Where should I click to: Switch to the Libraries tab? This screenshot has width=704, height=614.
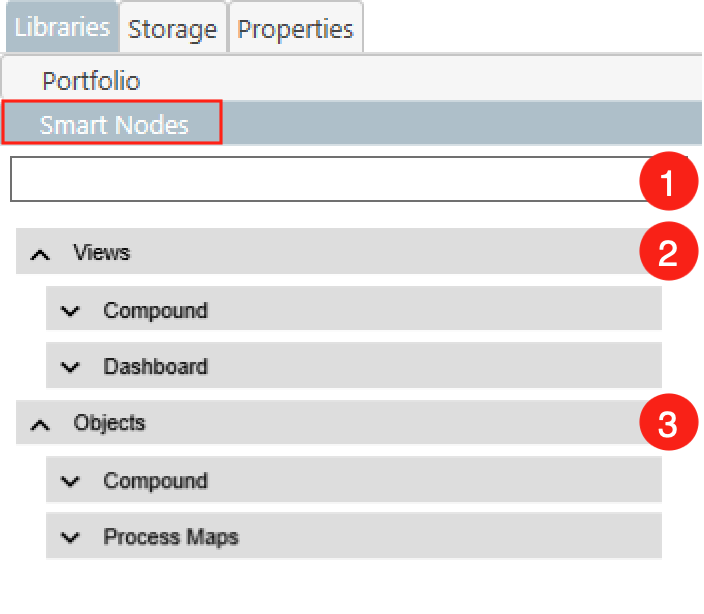62,27
